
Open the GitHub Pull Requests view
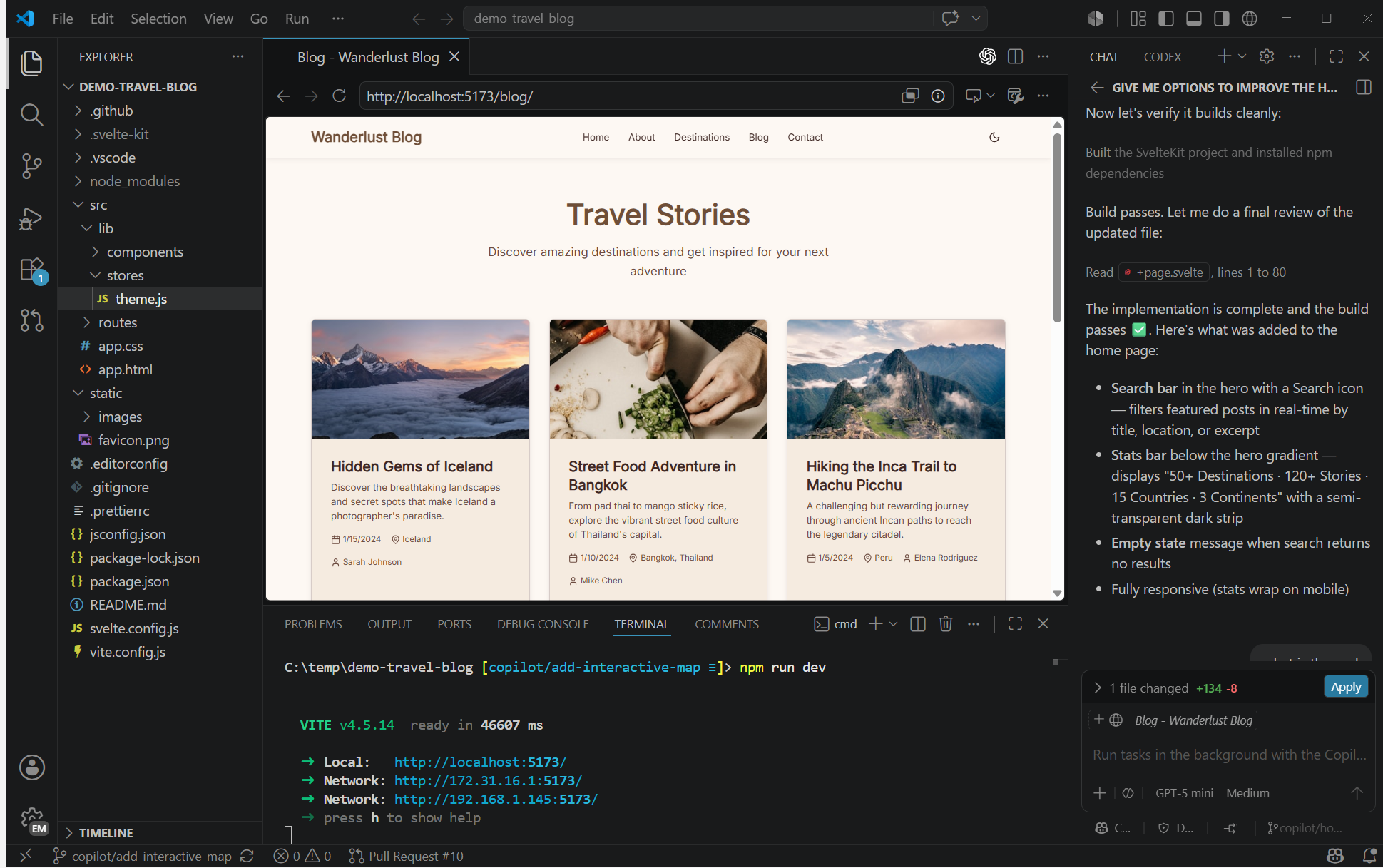pos(31,320)
